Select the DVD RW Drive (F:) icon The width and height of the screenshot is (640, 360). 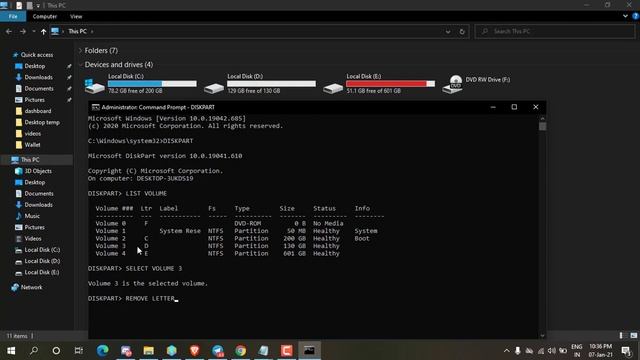452,84
